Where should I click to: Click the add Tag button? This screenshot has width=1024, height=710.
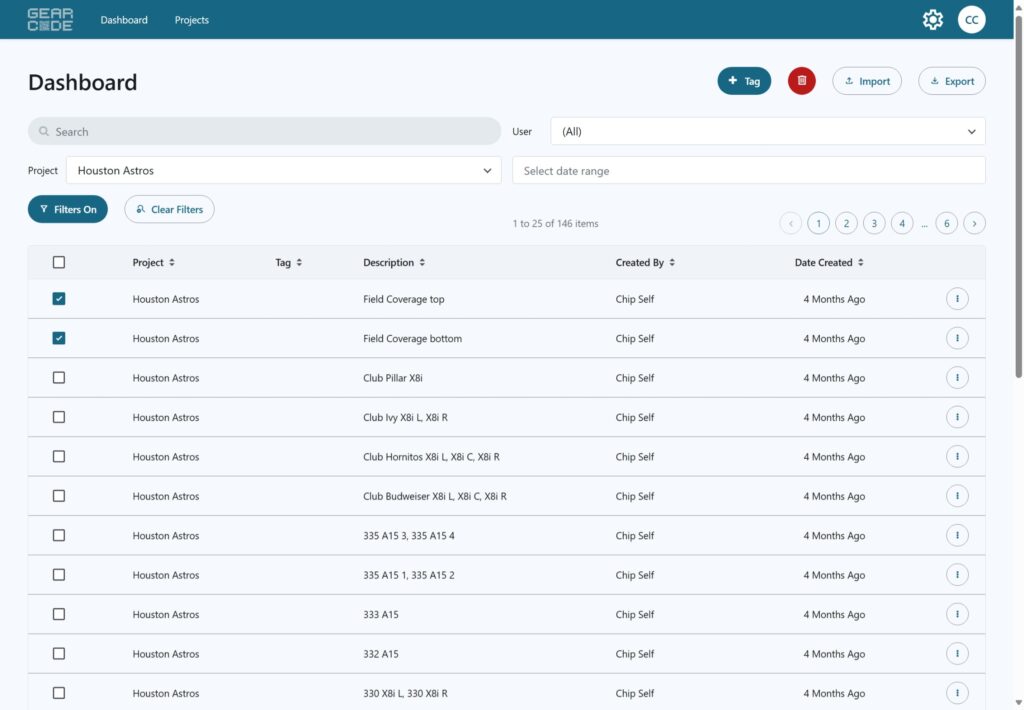point(744,81)
